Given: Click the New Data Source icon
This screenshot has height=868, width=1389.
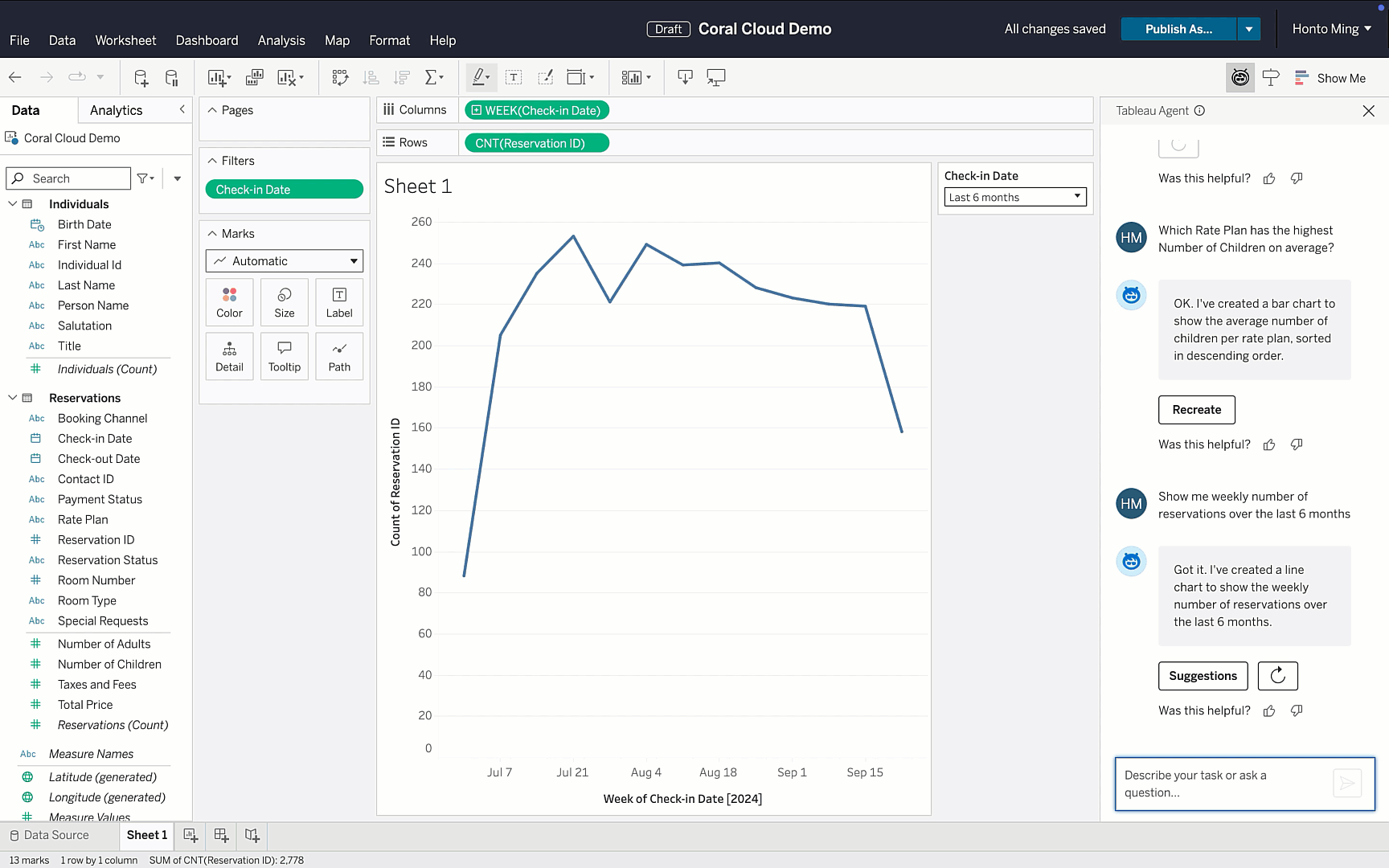Looking at the screenshot, I should pos(141,77).
